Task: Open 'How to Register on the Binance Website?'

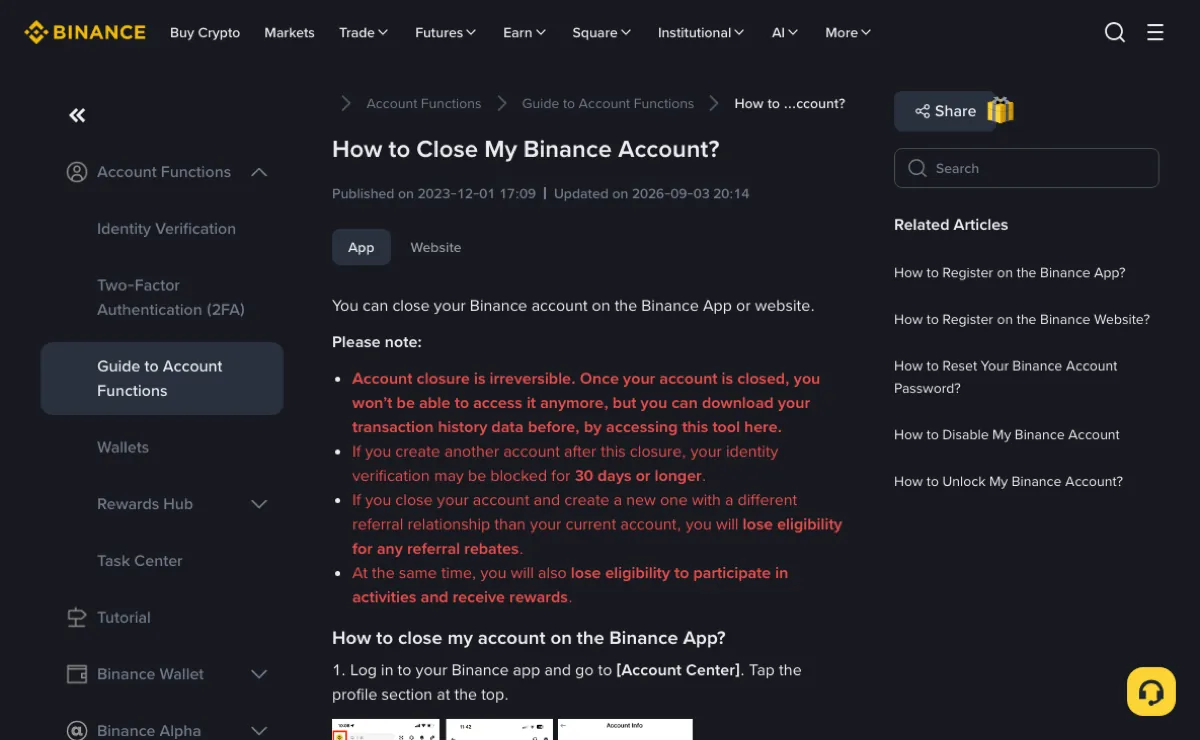Action: click(x=1022, y=320)
